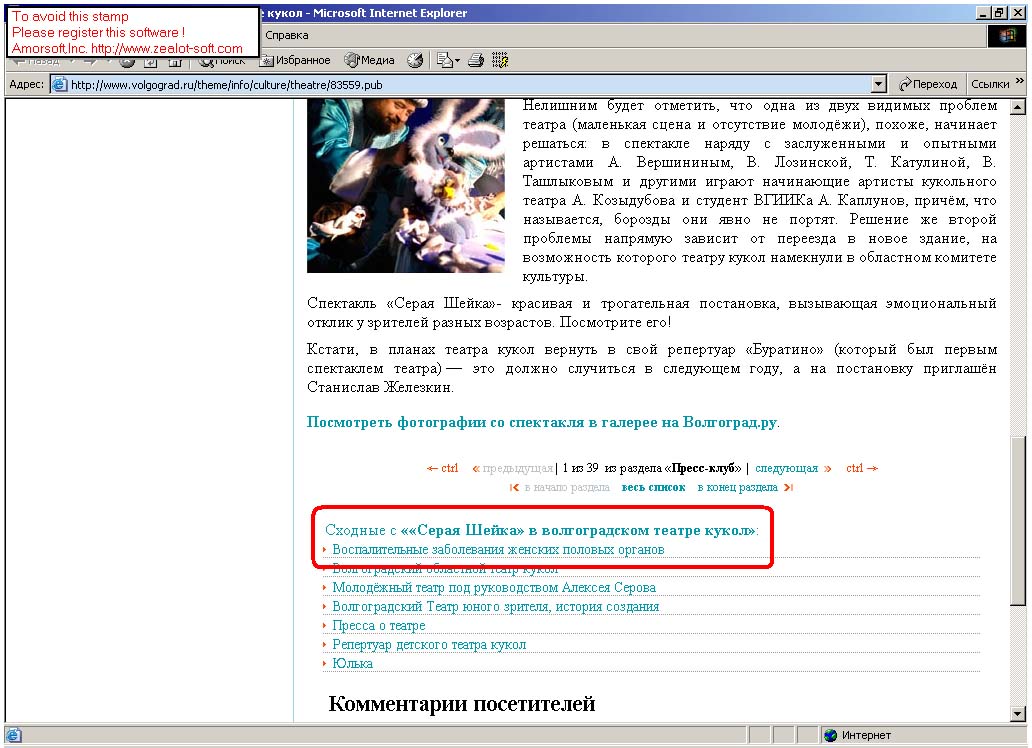Click the Print toolbar icon

click(x=477, y=60)
